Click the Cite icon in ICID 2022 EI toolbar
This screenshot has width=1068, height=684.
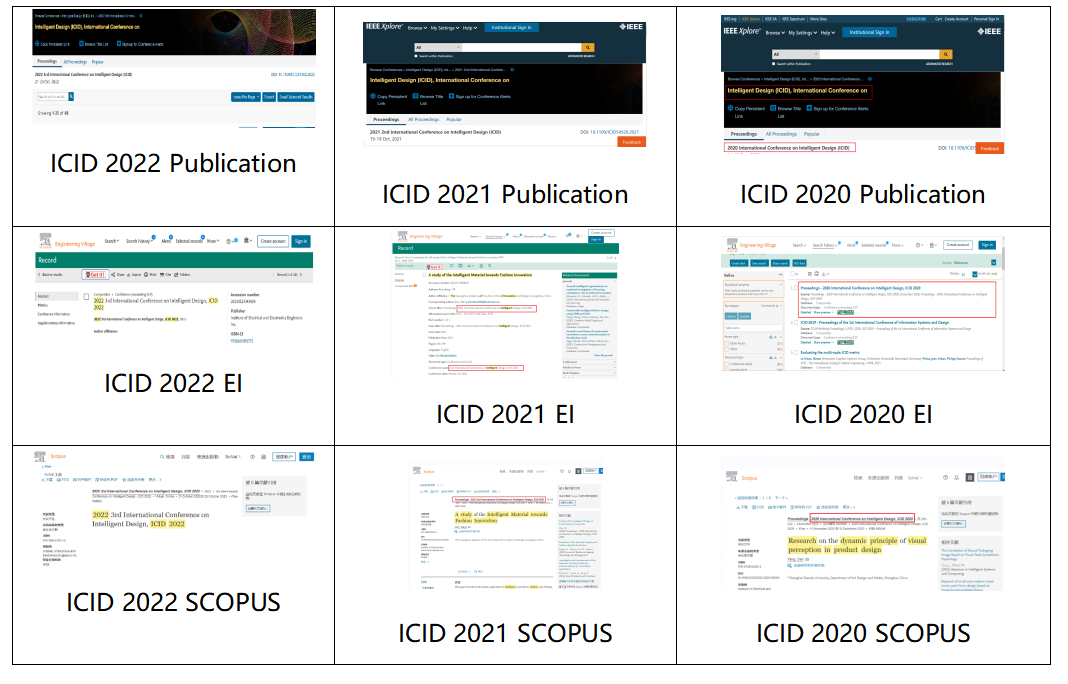click(x=161, y=275)
